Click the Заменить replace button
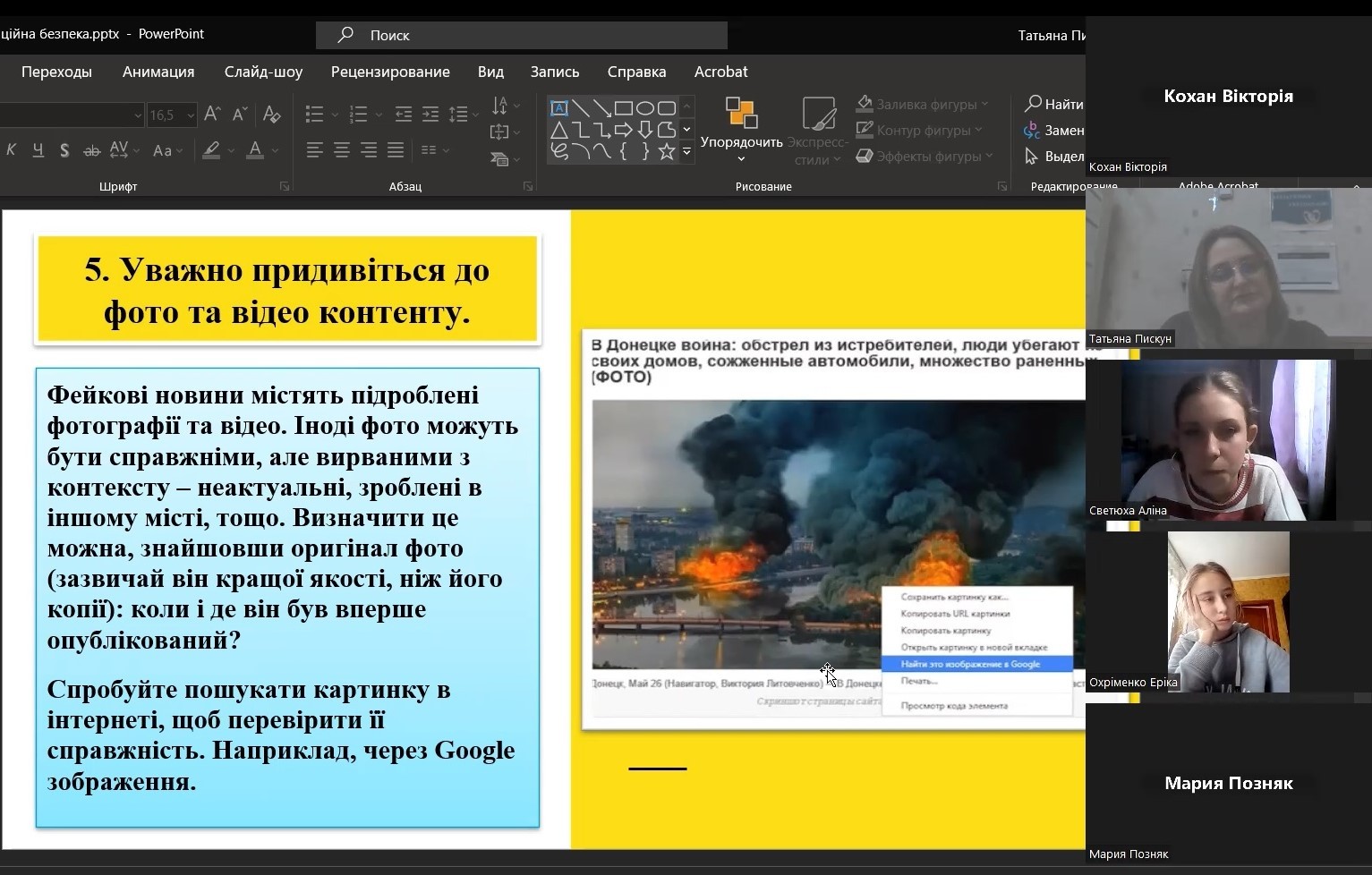 click(x=1054, y=131)
